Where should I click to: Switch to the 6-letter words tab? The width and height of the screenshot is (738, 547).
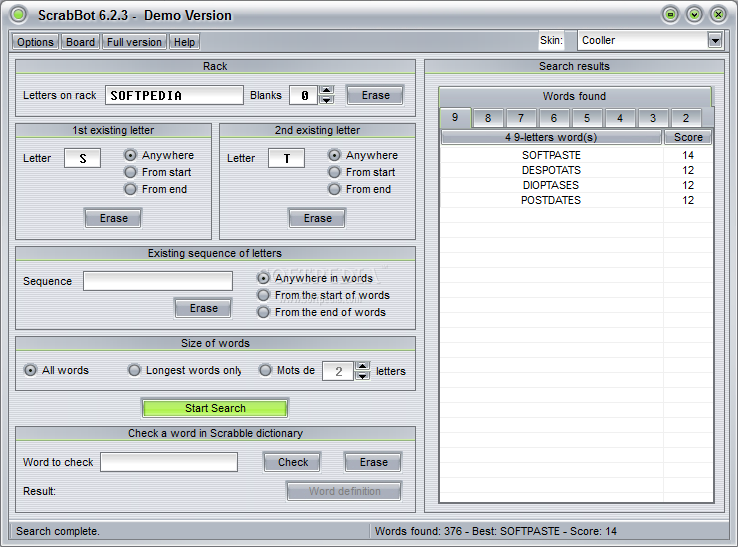554,118
